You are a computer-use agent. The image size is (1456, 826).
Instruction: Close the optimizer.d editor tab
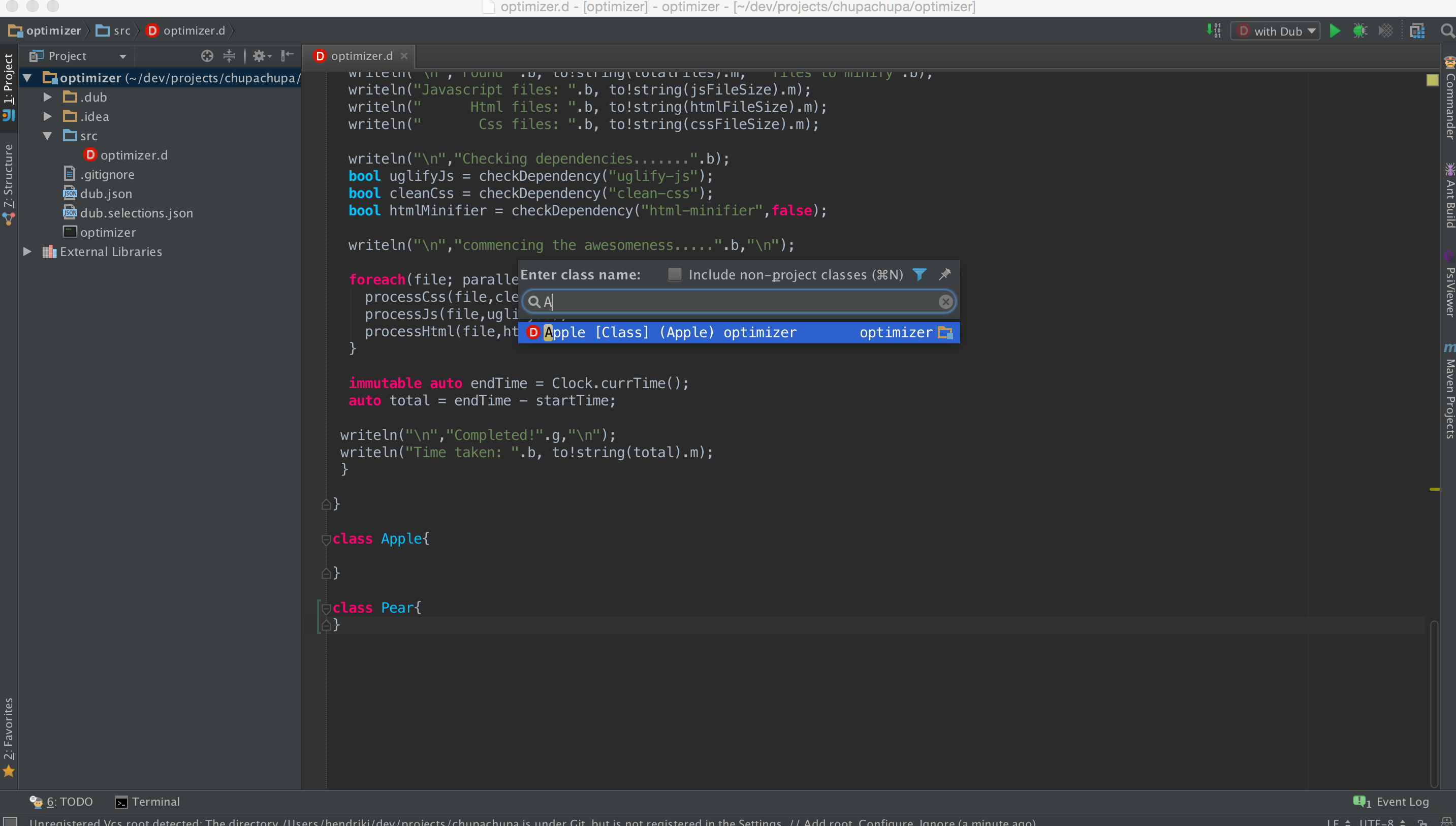pos(404,55)
